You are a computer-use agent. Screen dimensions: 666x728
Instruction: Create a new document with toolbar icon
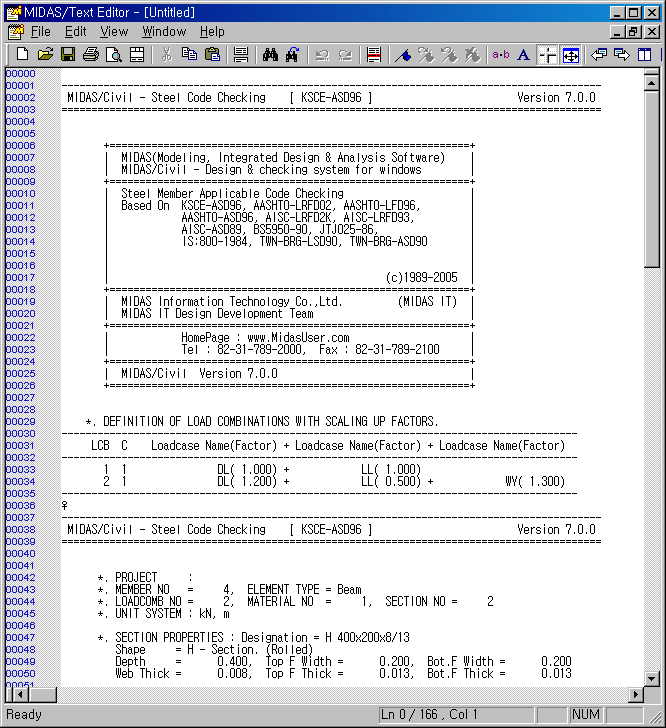coord(22,55)
